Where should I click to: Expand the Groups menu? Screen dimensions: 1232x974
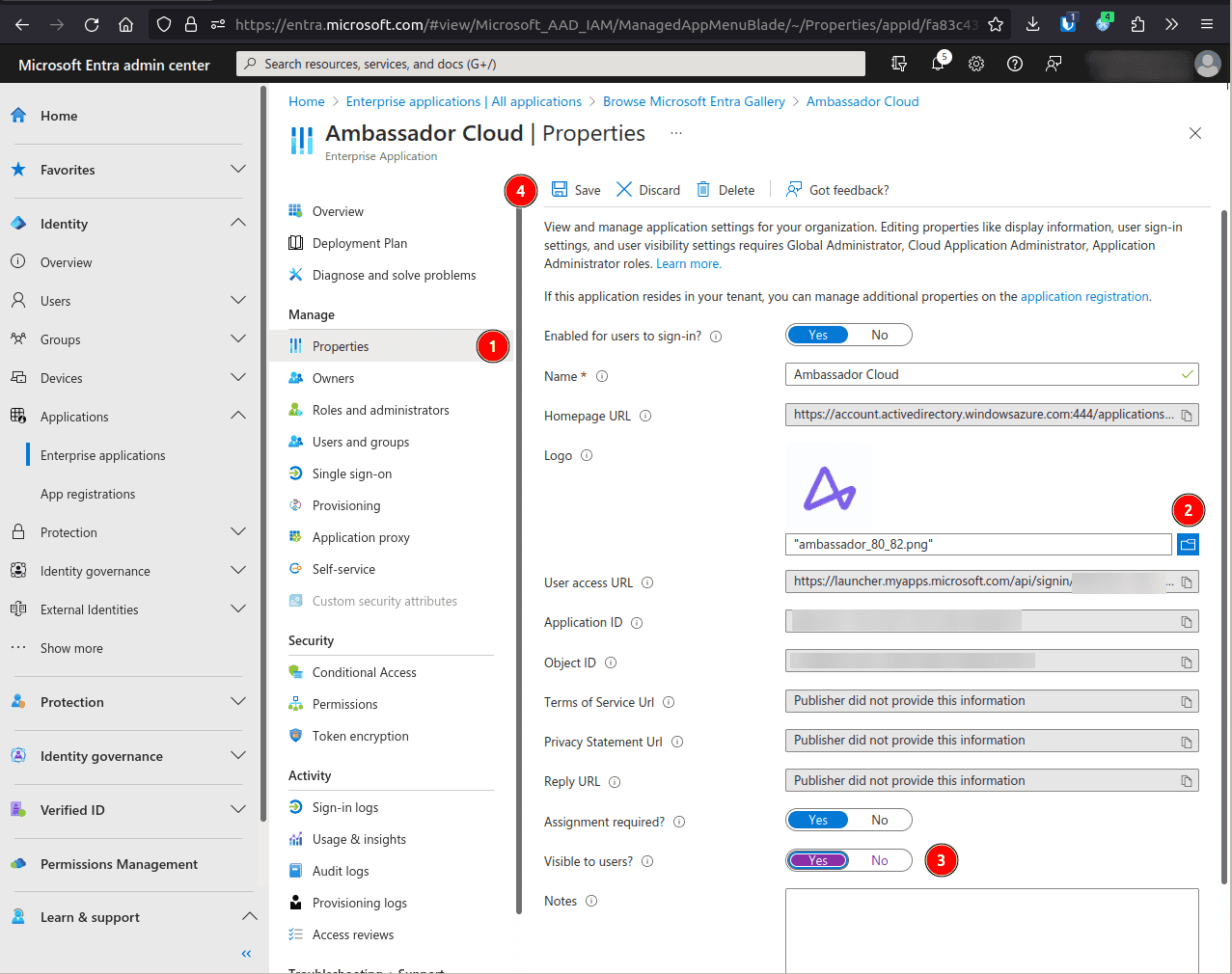click(238, 339)
